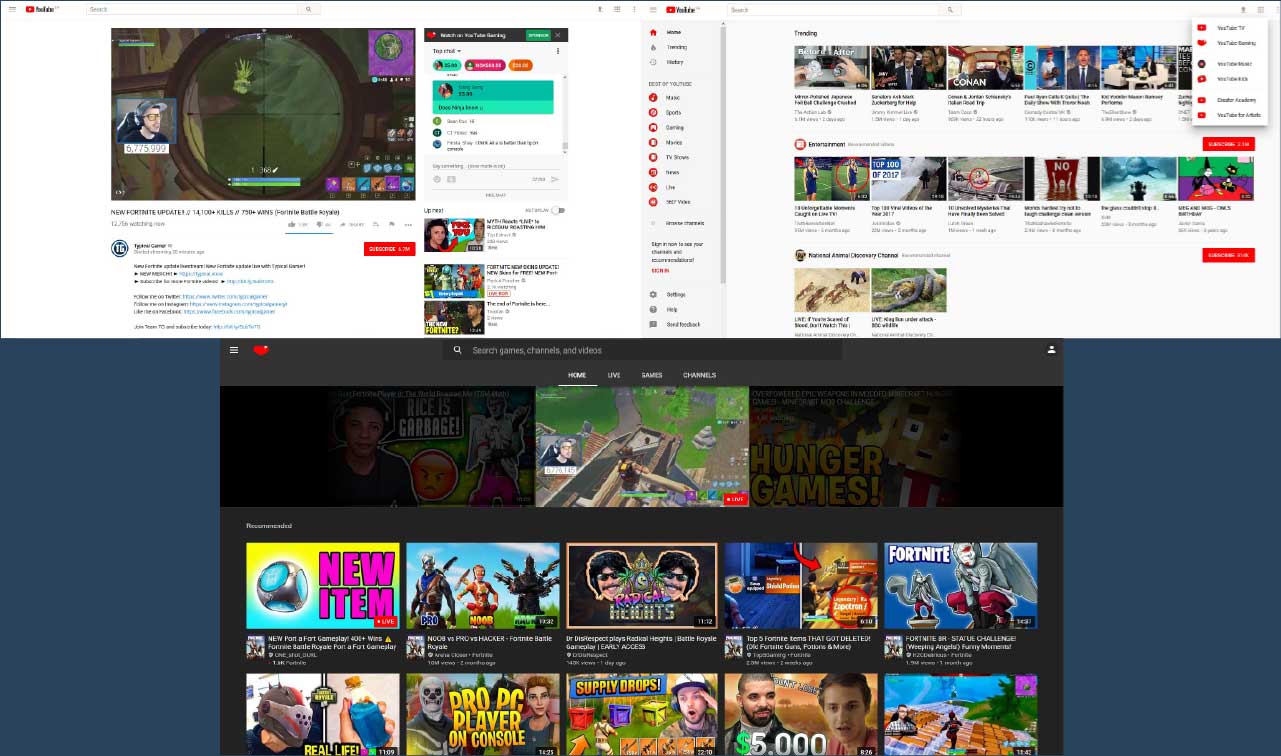Viewport: 1281px width, 756px height.
Task: Click send arrow in live chat box
Action: (x=555, y=179)
